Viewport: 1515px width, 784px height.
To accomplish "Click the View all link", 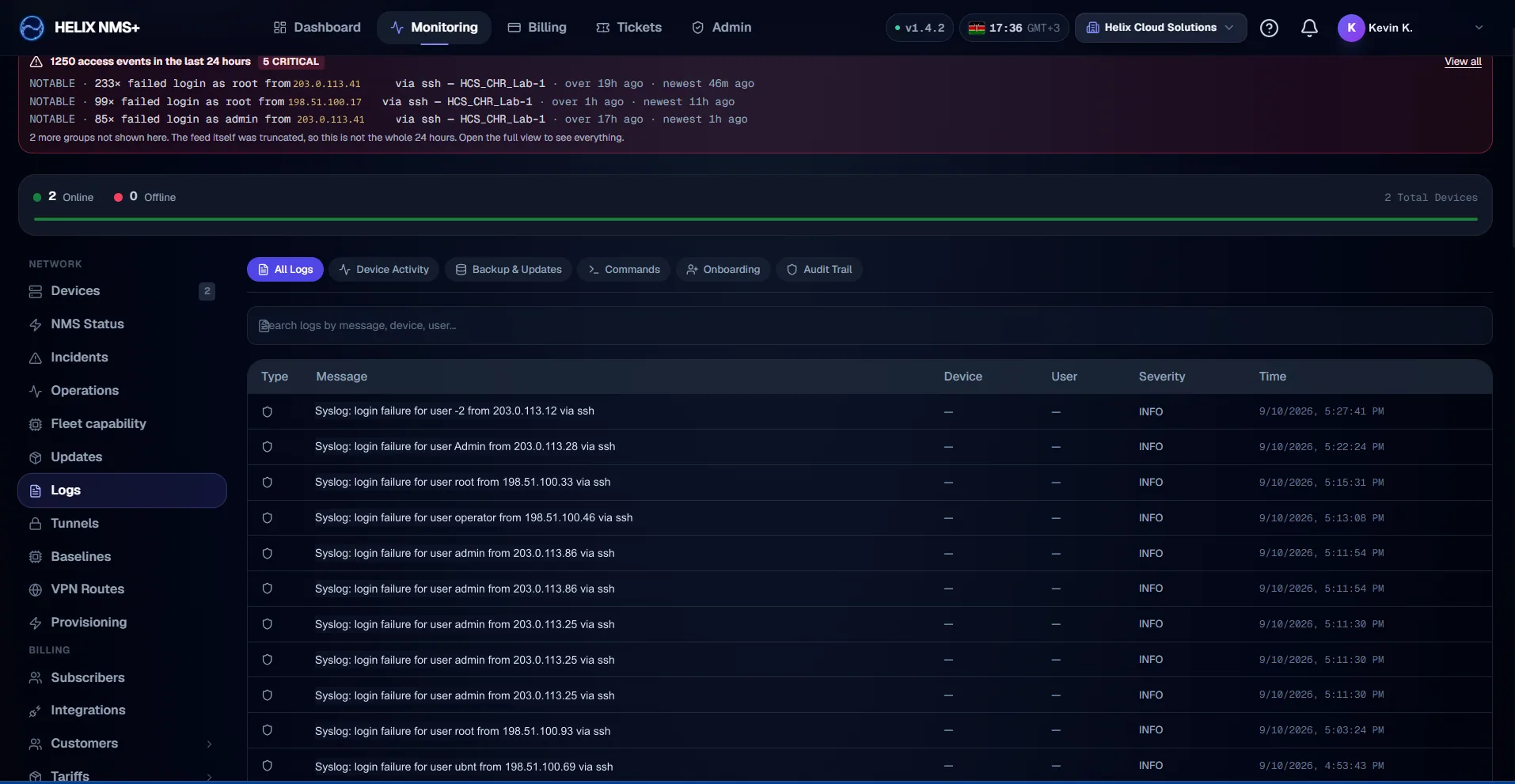I will (x=1463, y=62).
